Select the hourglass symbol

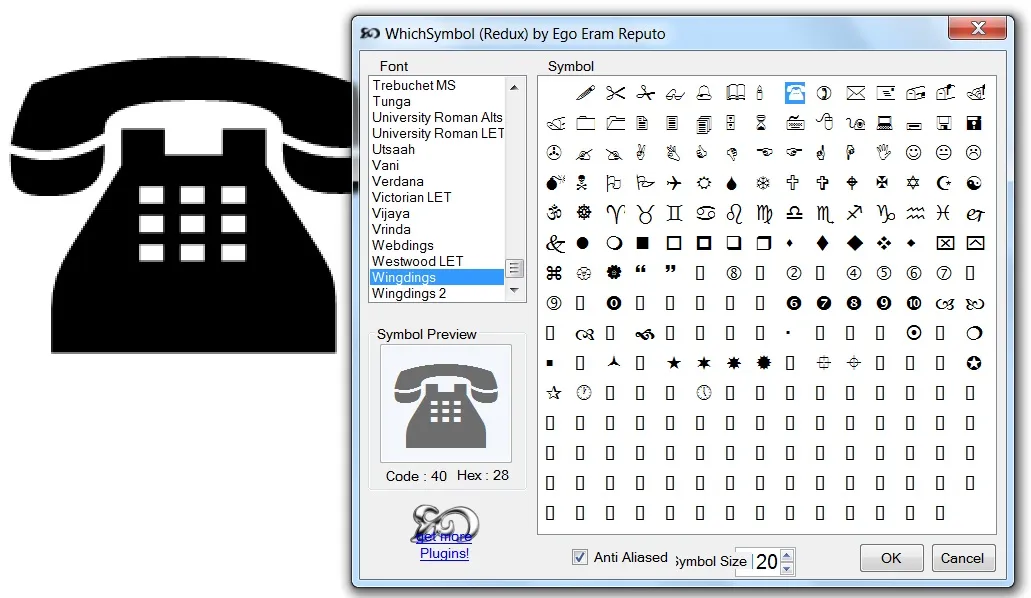(x=761, y=123)
